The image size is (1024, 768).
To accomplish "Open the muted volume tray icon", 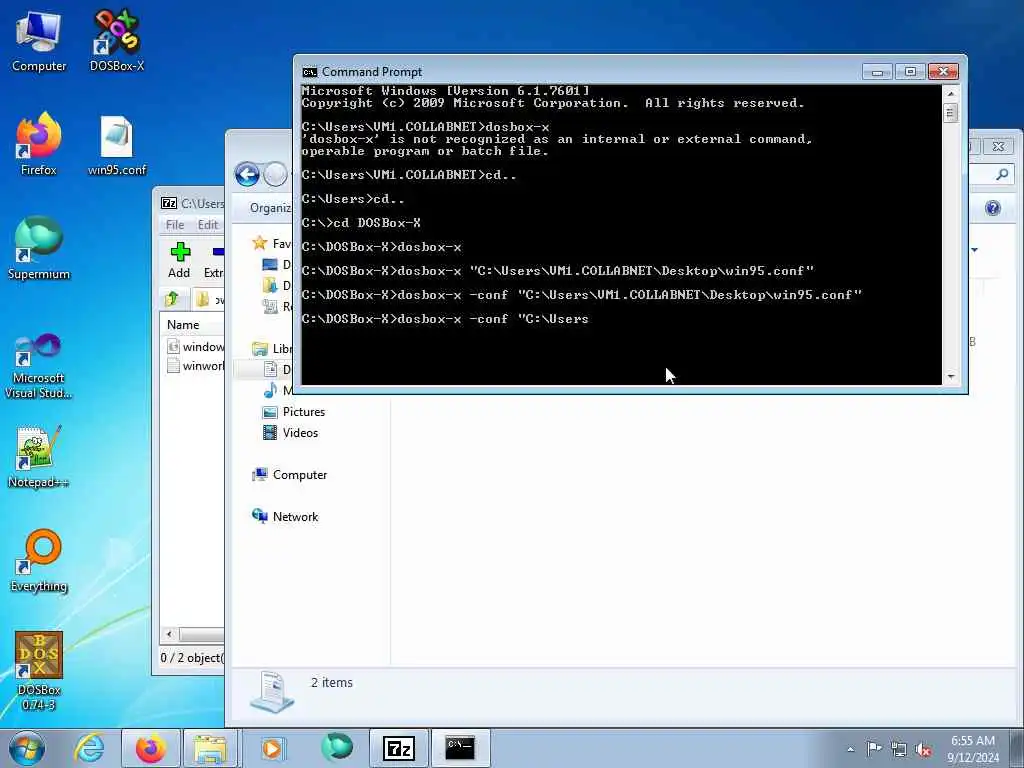I will click(x=923, y=749).
